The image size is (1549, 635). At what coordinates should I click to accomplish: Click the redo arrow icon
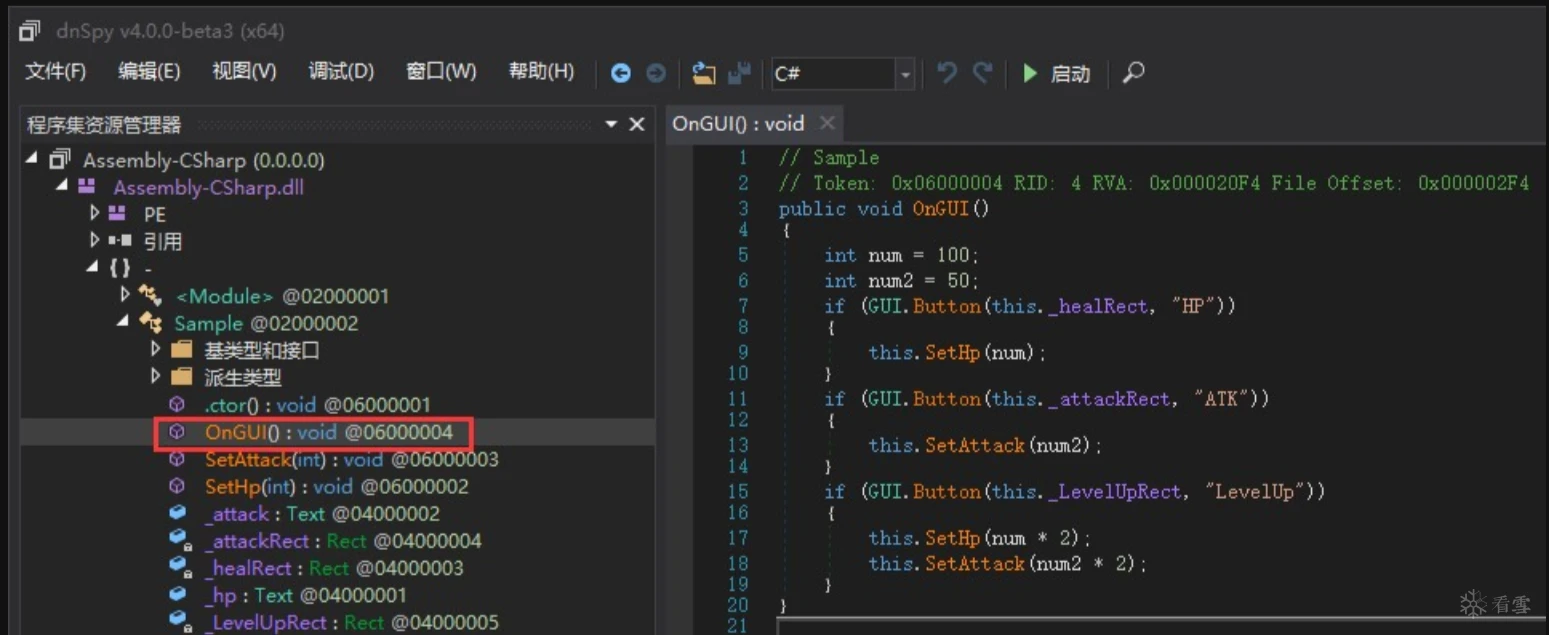click(x=983, y=73)
